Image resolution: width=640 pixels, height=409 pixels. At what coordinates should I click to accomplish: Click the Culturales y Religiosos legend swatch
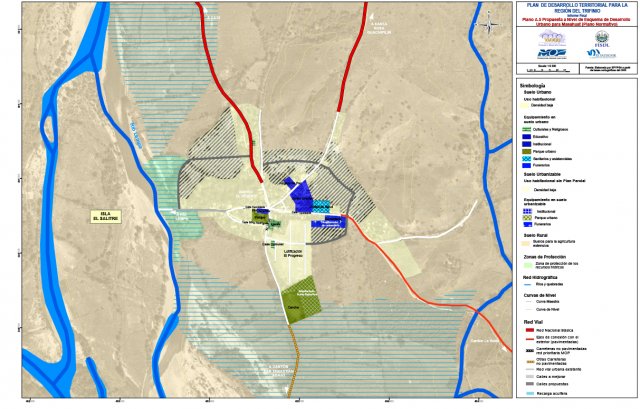click(x=528, y=131)
